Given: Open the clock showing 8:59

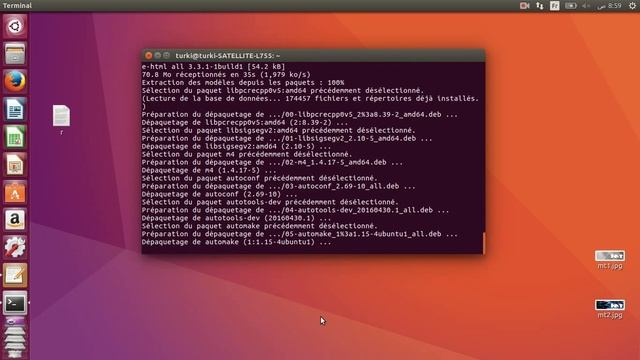Looking at the screenshot, I should tap(609, 6).
